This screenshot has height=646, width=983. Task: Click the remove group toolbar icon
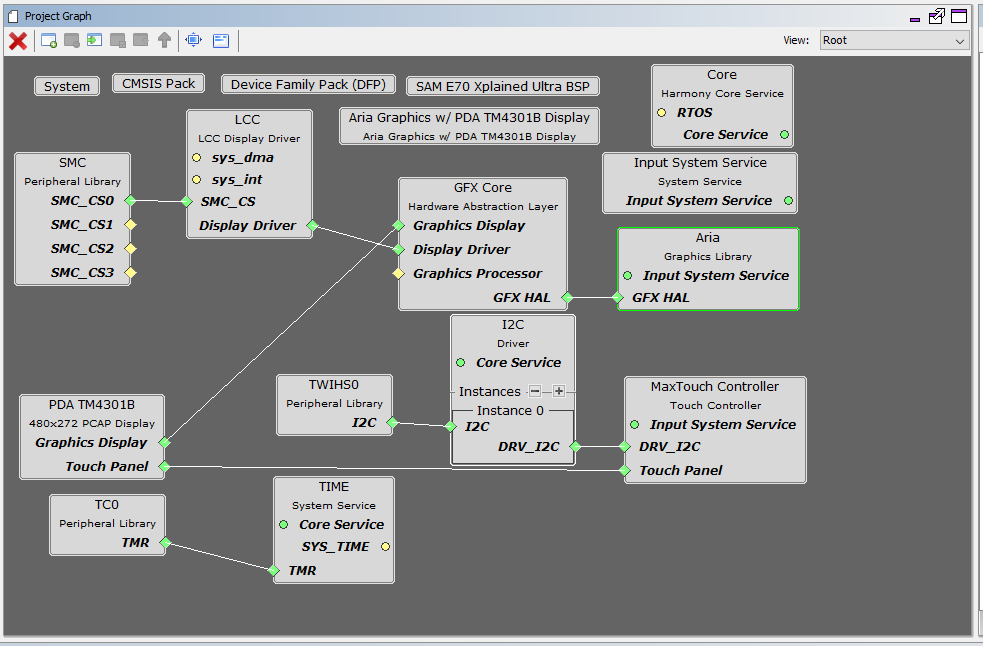point(71,41)
